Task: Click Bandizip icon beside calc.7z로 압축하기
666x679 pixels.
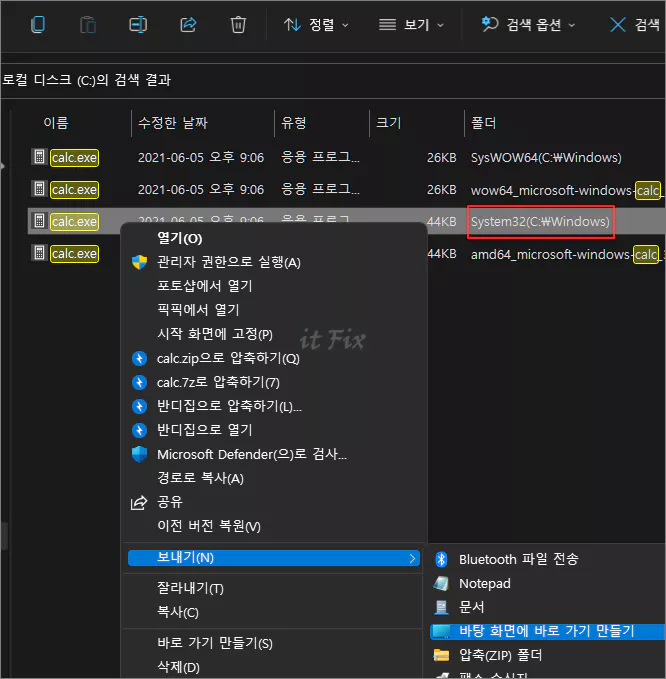Action: (x=139, y=382)
